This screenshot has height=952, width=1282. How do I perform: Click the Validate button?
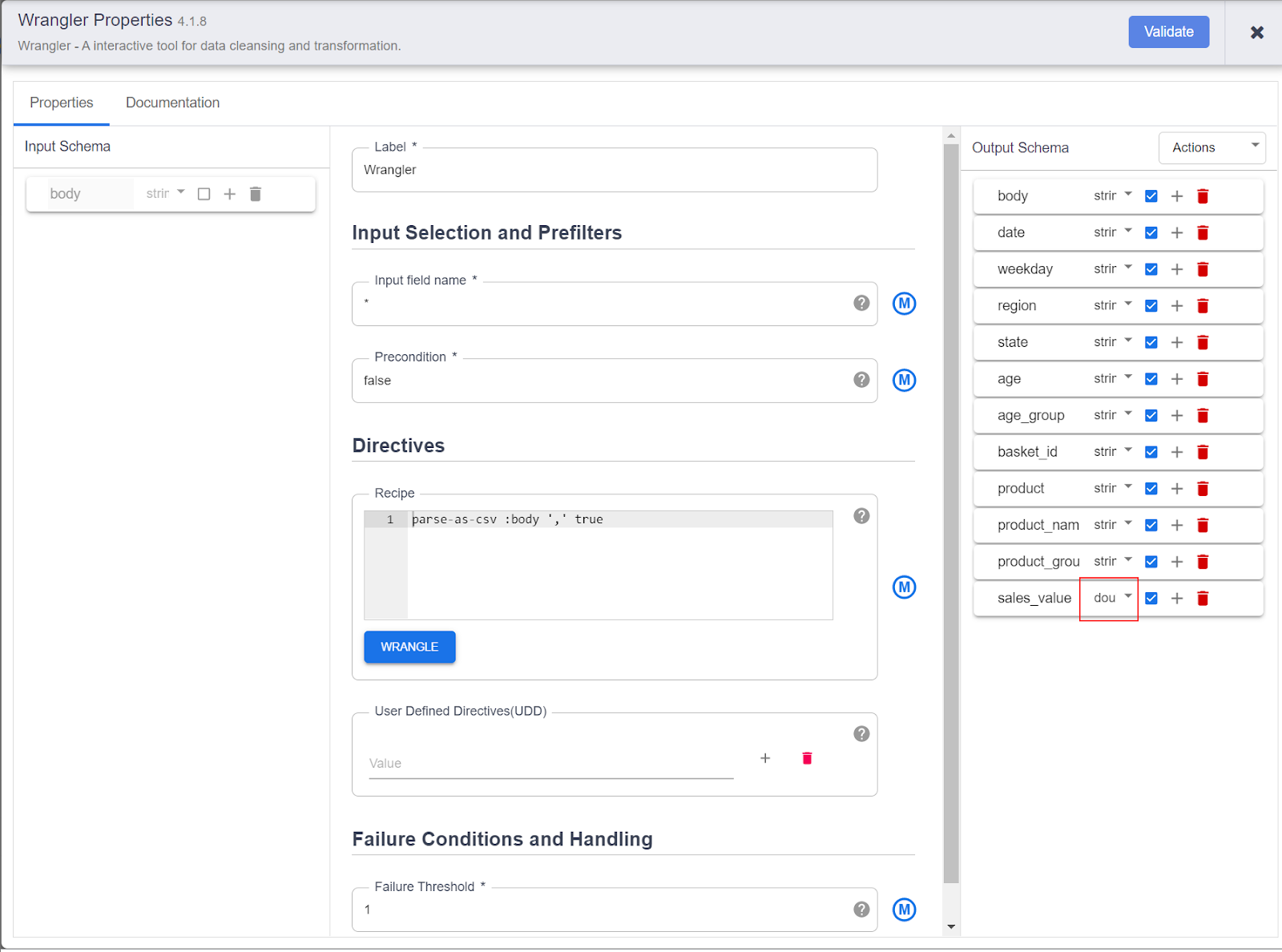click(1169, 32)
